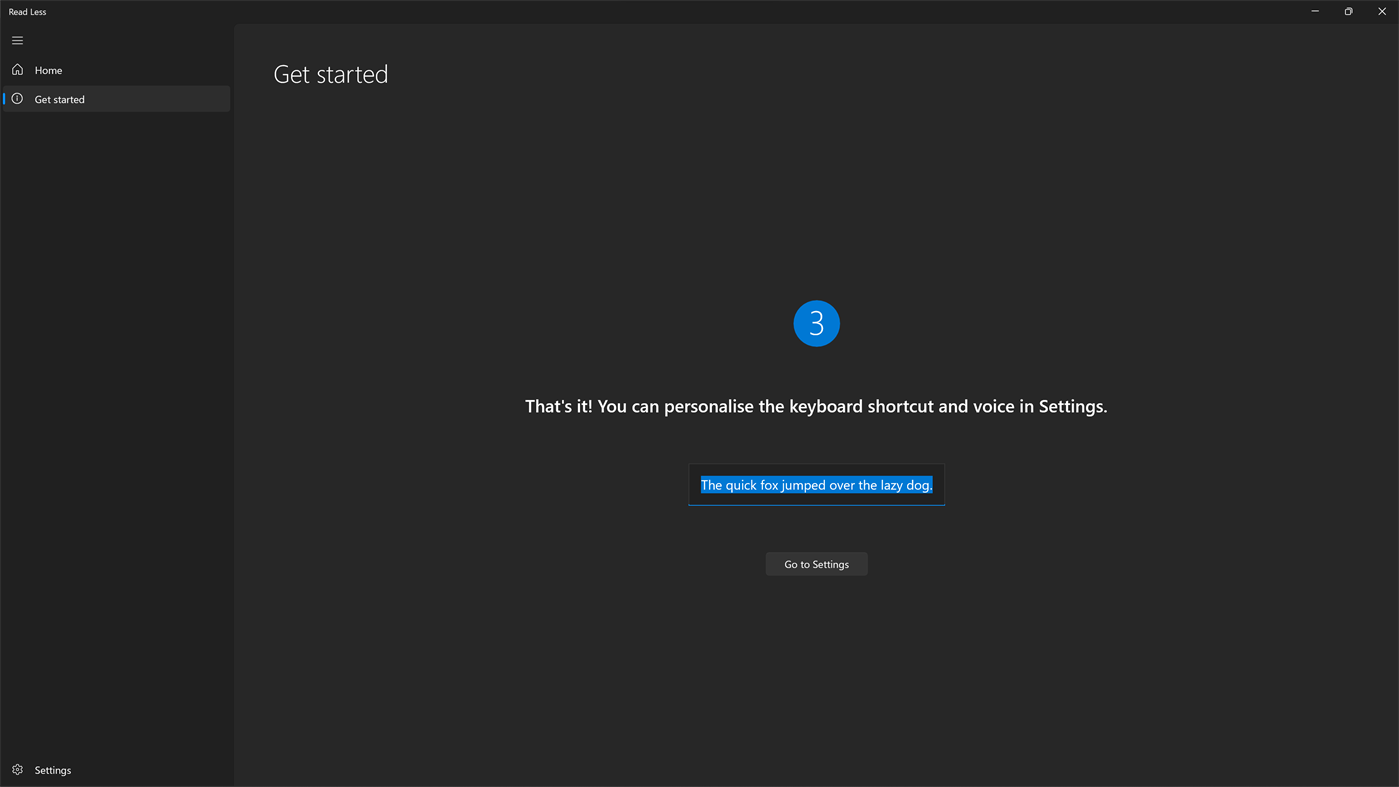Switch to the Home page
Screen dimensions: 1399x787
[x=48, y=69]
